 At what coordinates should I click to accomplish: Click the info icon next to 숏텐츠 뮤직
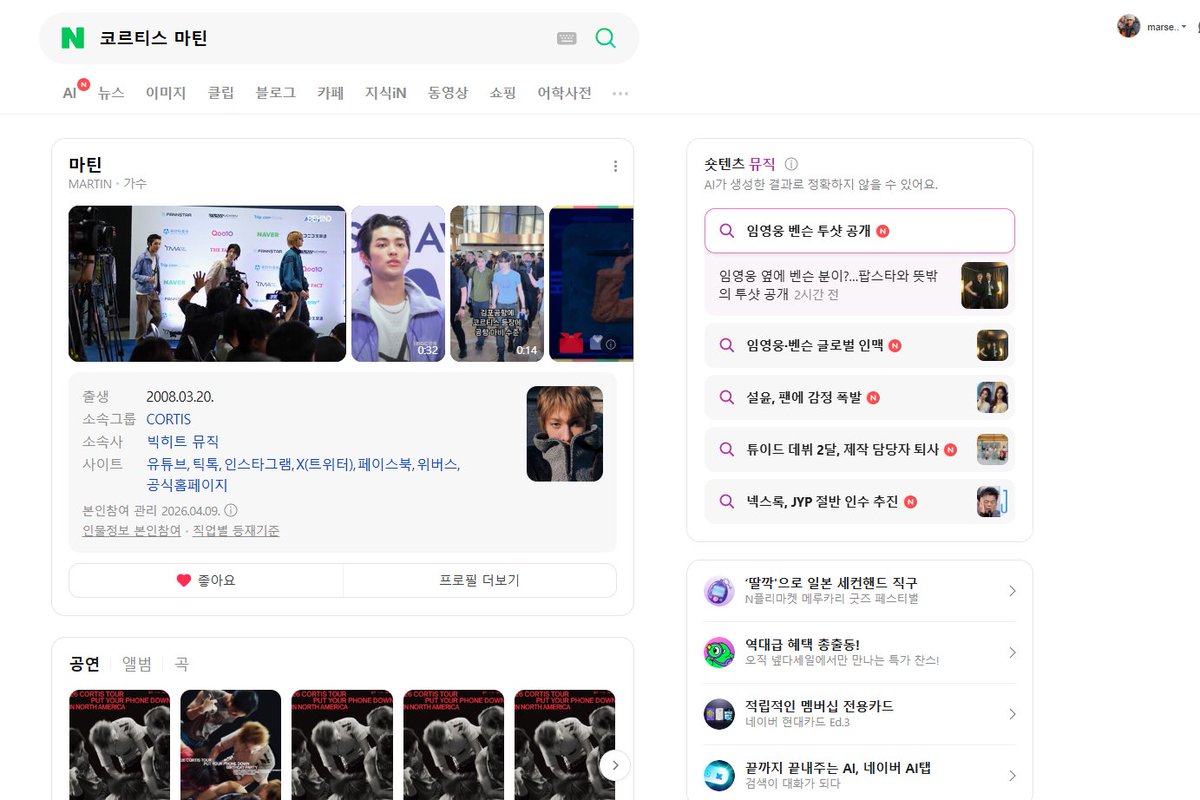tap(791, 164)
